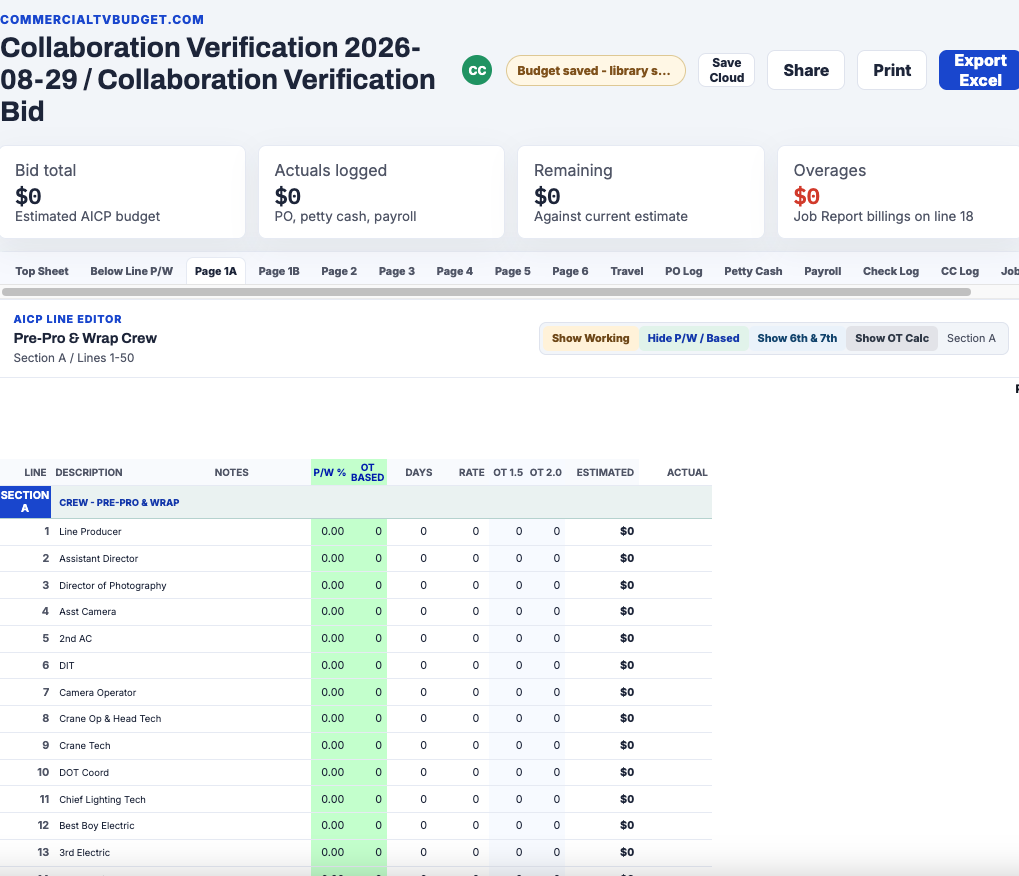The image size is (1019, 876).
Task: Open the Petty Cash tab
Action: pyautogui.click(x=753, y=271)
